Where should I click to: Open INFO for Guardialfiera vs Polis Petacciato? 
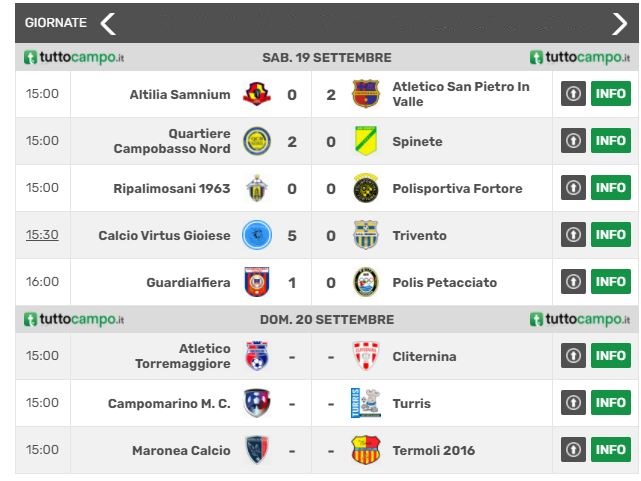[x=611, y=282]
